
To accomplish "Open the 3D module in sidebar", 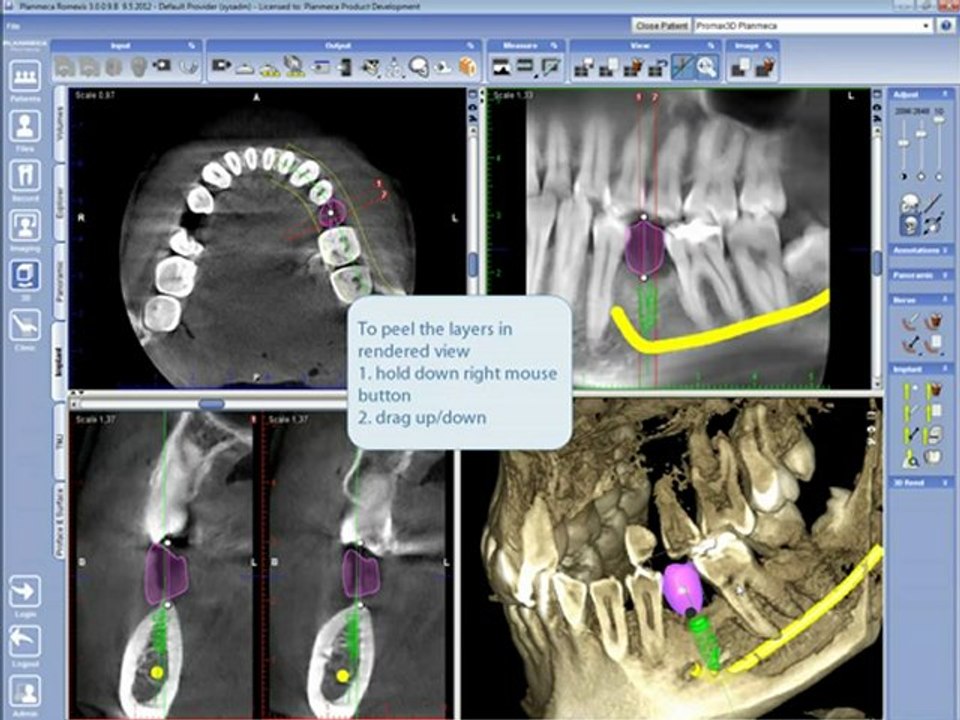I will tap(24, 275).
